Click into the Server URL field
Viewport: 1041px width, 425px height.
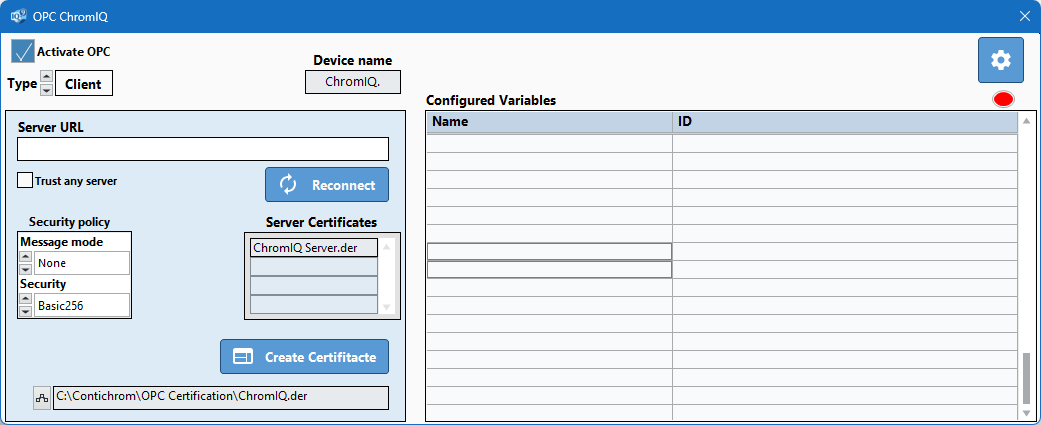202,149
